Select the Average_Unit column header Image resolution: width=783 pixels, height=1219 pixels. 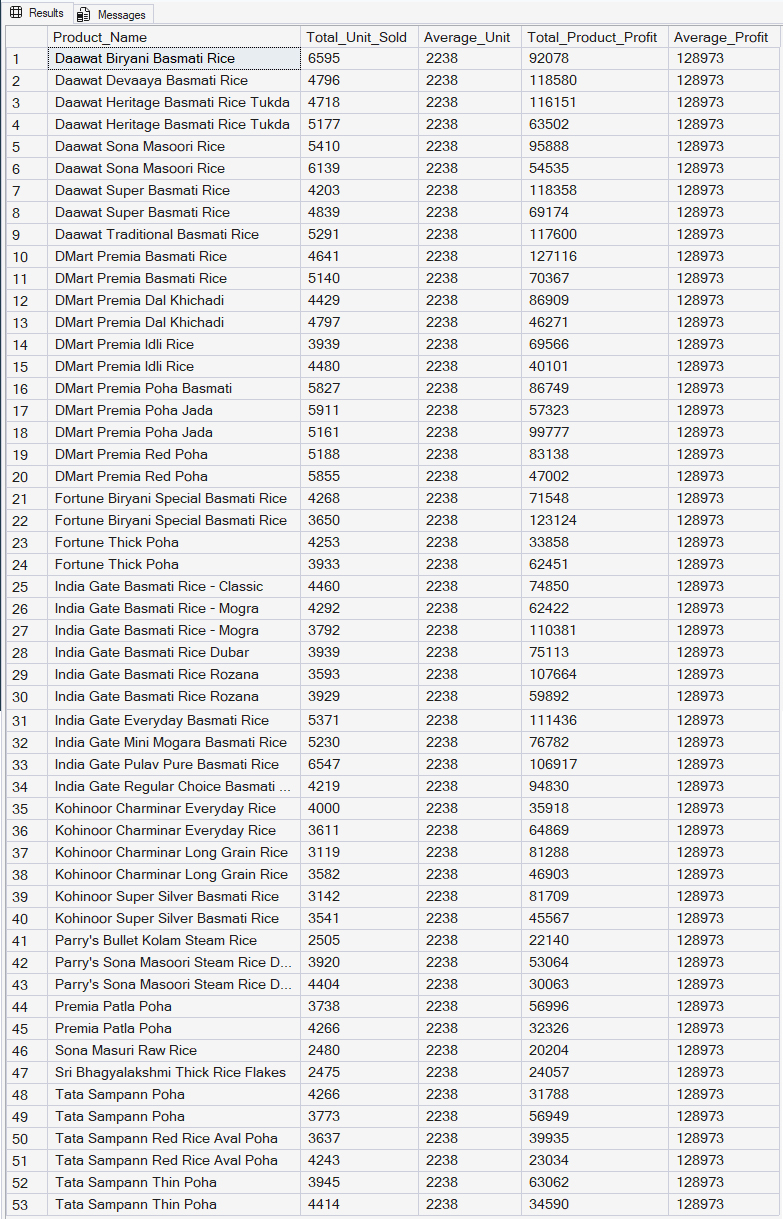(x=468, y=37)
